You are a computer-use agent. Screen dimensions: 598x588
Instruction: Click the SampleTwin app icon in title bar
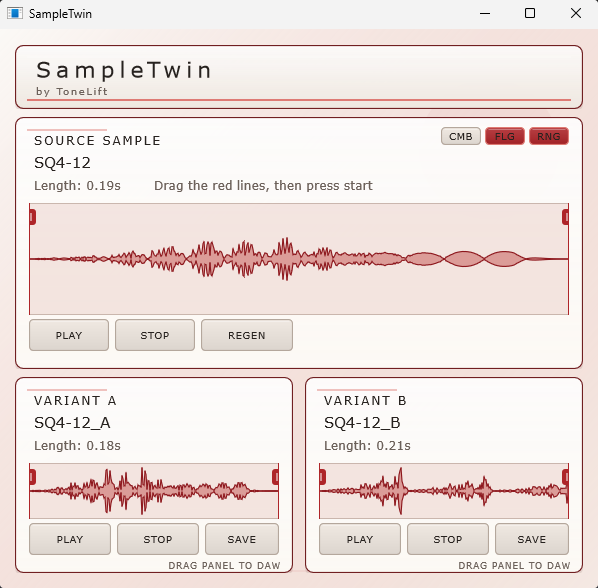point(15,13)
